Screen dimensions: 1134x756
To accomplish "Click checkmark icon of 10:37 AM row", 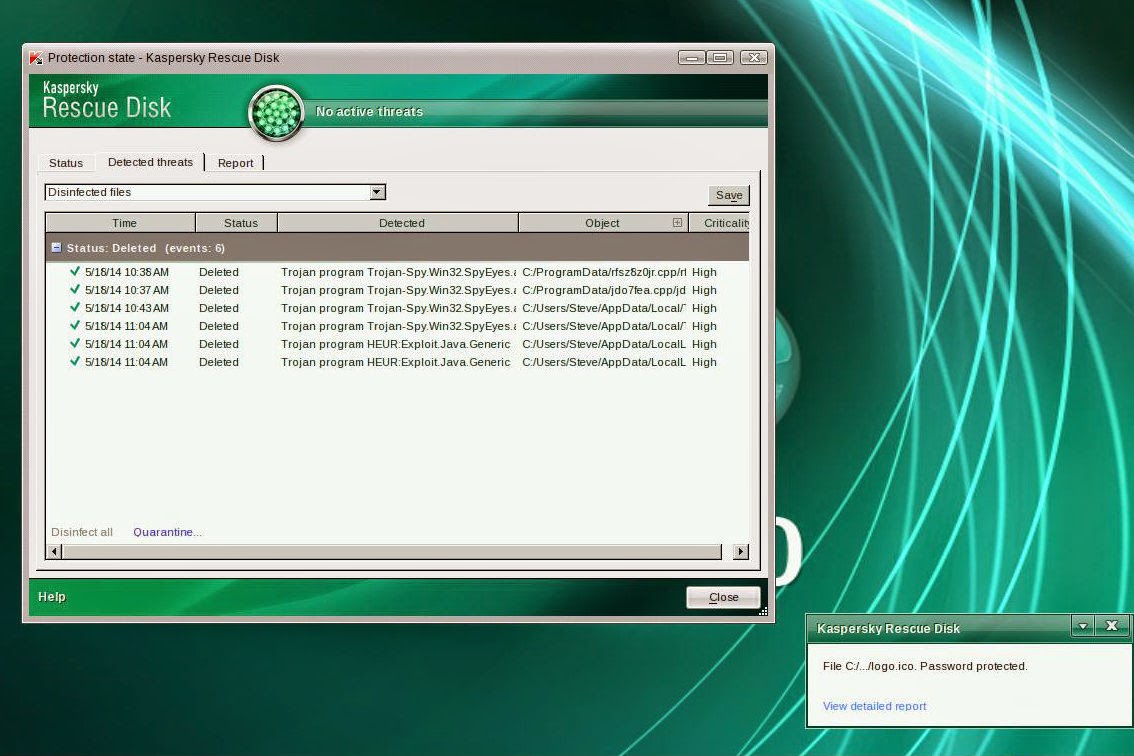I will (74, 289).
